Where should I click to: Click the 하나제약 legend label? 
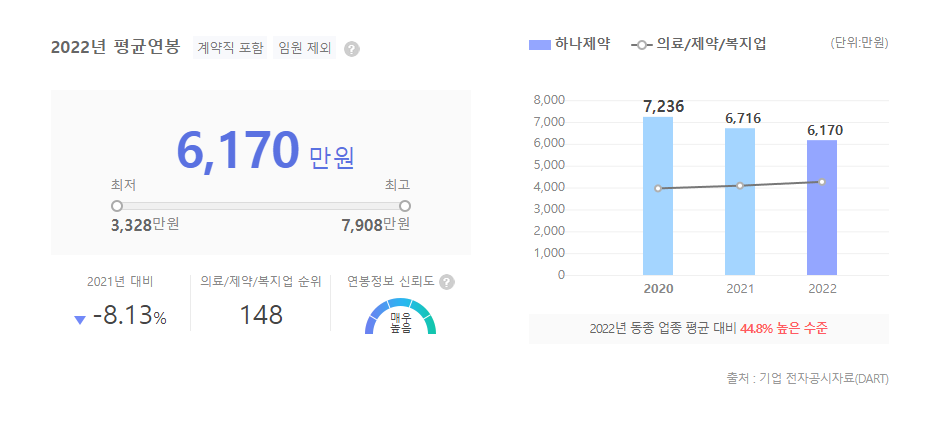582,44
